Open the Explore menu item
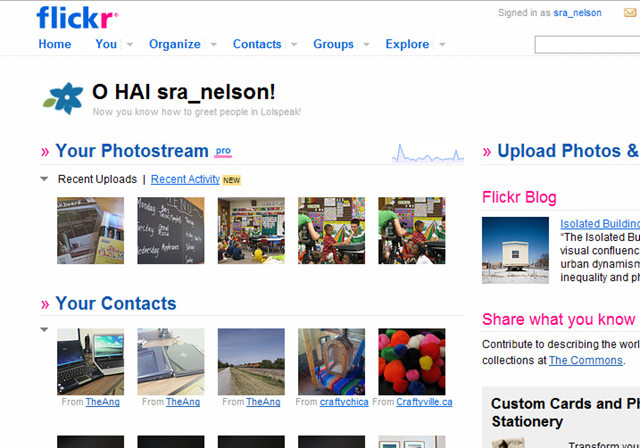The width and height of the screenshot is (640, 448). coord(407,44)
